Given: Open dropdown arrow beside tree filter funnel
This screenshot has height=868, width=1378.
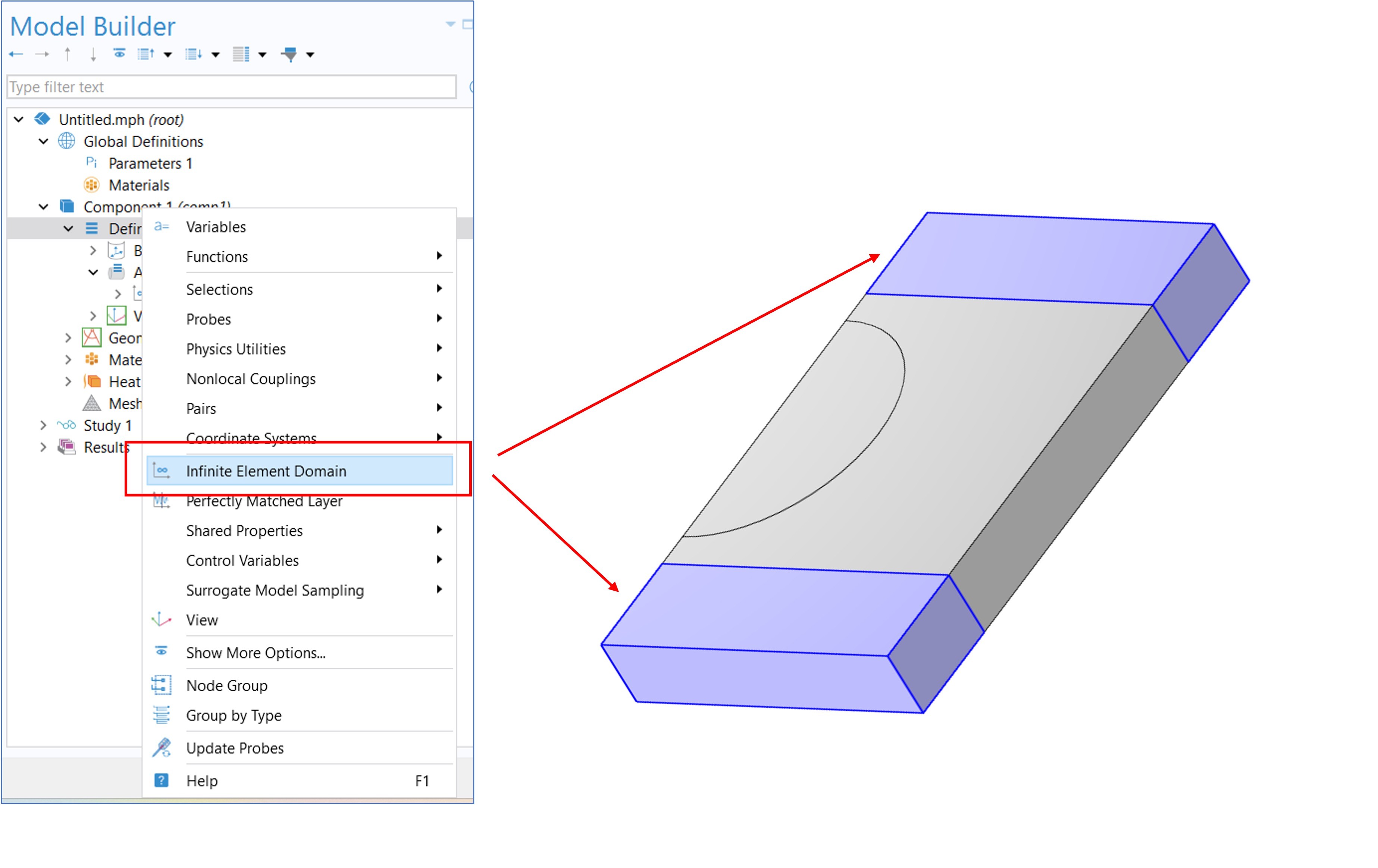Looking at the screenshot, I should pyautogui.click(x=310, y=55).
